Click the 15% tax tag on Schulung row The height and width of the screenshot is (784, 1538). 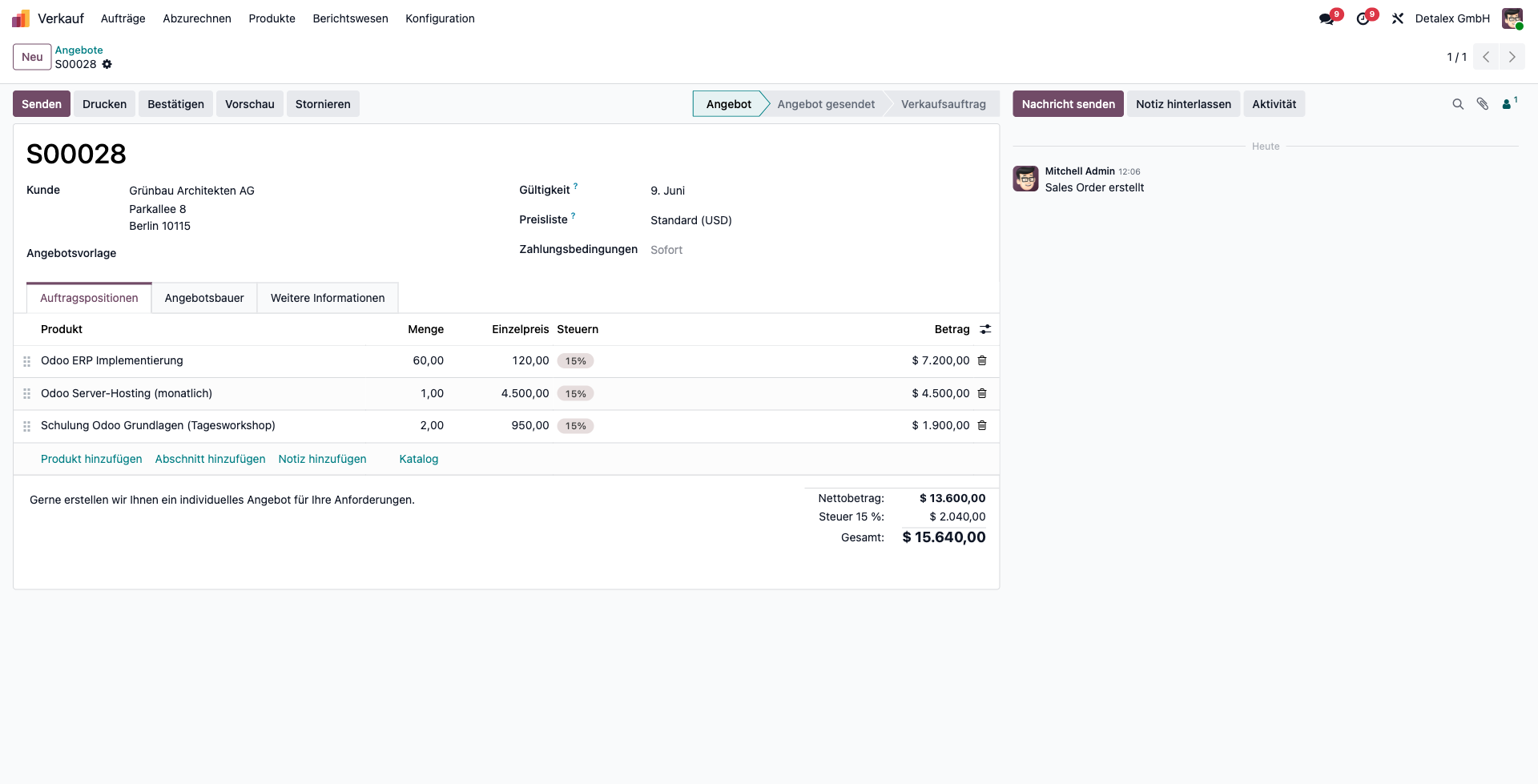(x=575, y=426)
